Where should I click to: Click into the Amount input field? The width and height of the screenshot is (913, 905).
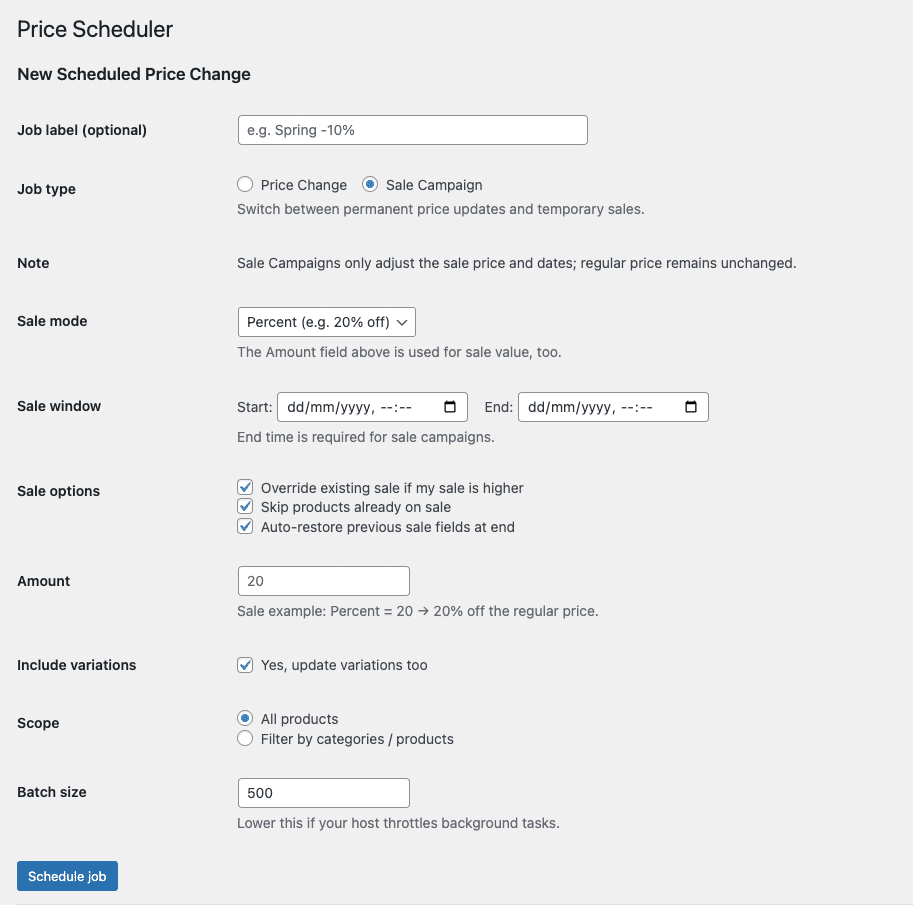coord(324,581)
